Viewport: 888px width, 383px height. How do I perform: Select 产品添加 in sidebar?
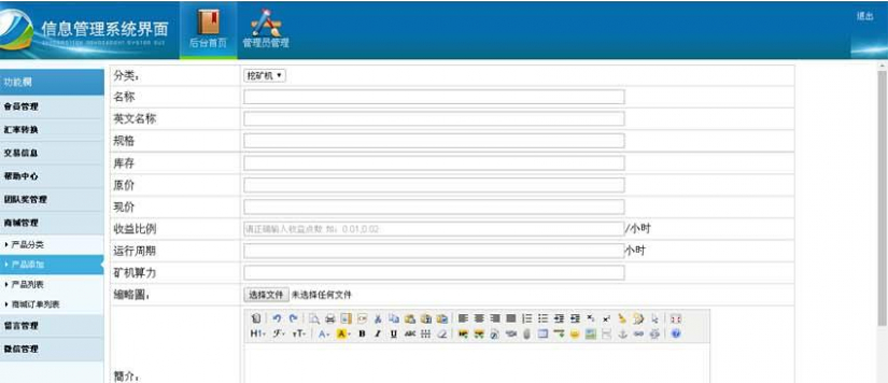tap(51, 265)
